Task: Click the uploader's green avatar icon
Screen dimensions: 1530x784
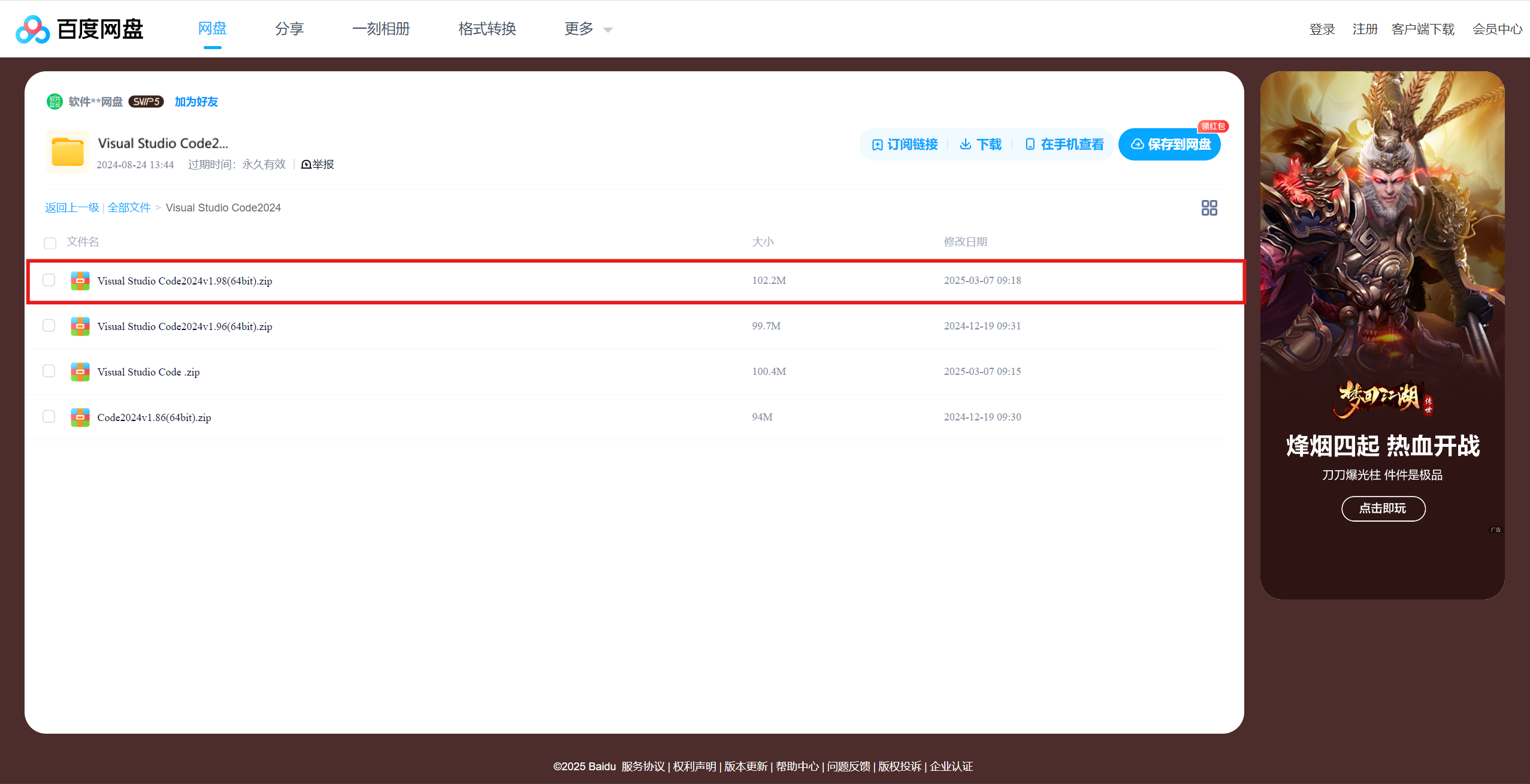Action: (55, 101)
